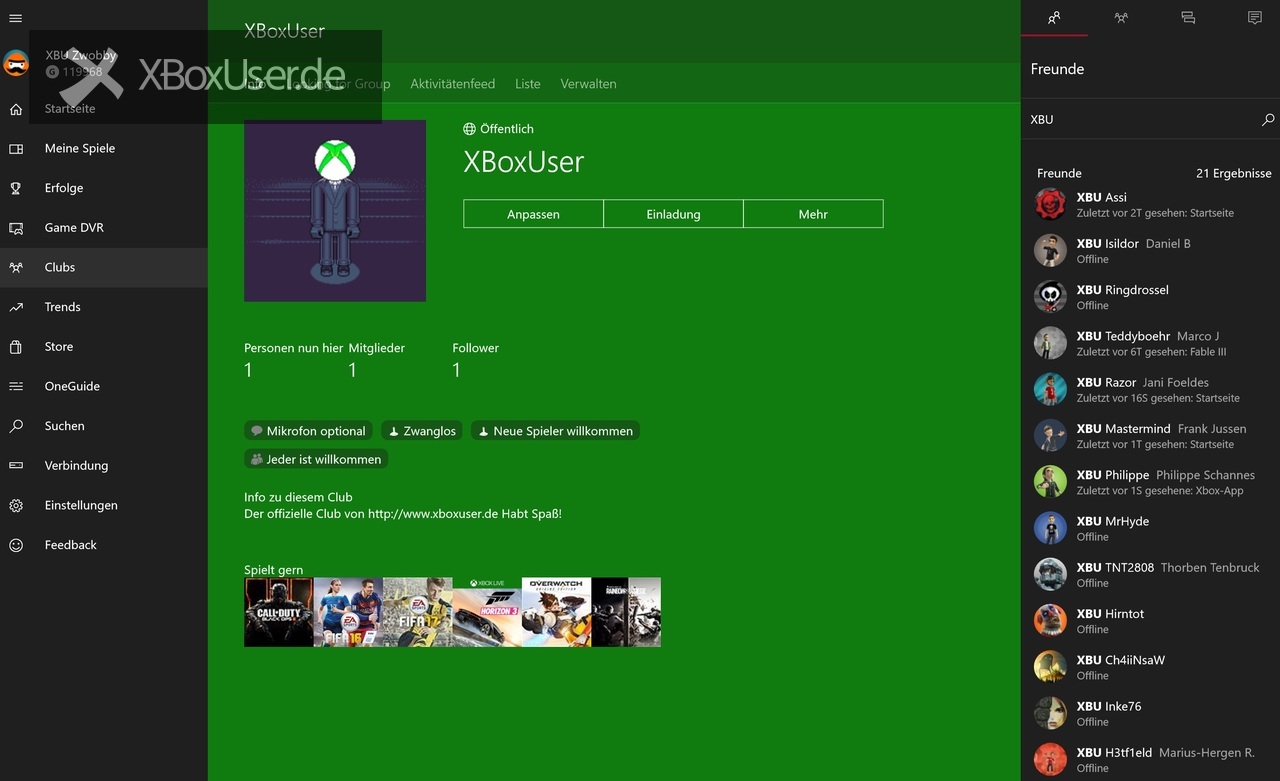Click the Jeder ist willkommen tag
Viewport: 1280px width, 781px height.
[x=316, y=459]
